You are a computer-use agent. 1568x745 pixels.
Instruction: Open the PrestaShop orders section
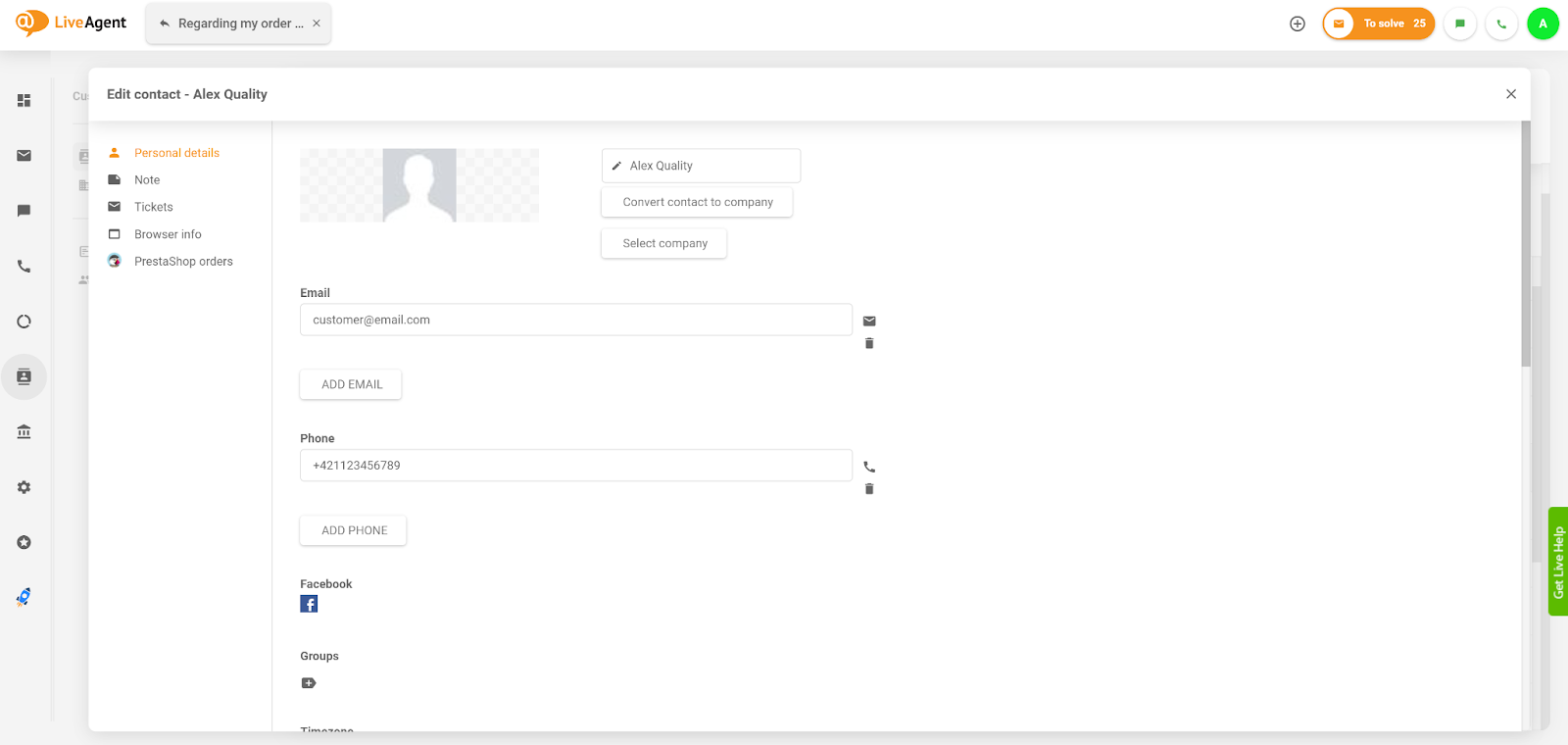tap(183, 262)
